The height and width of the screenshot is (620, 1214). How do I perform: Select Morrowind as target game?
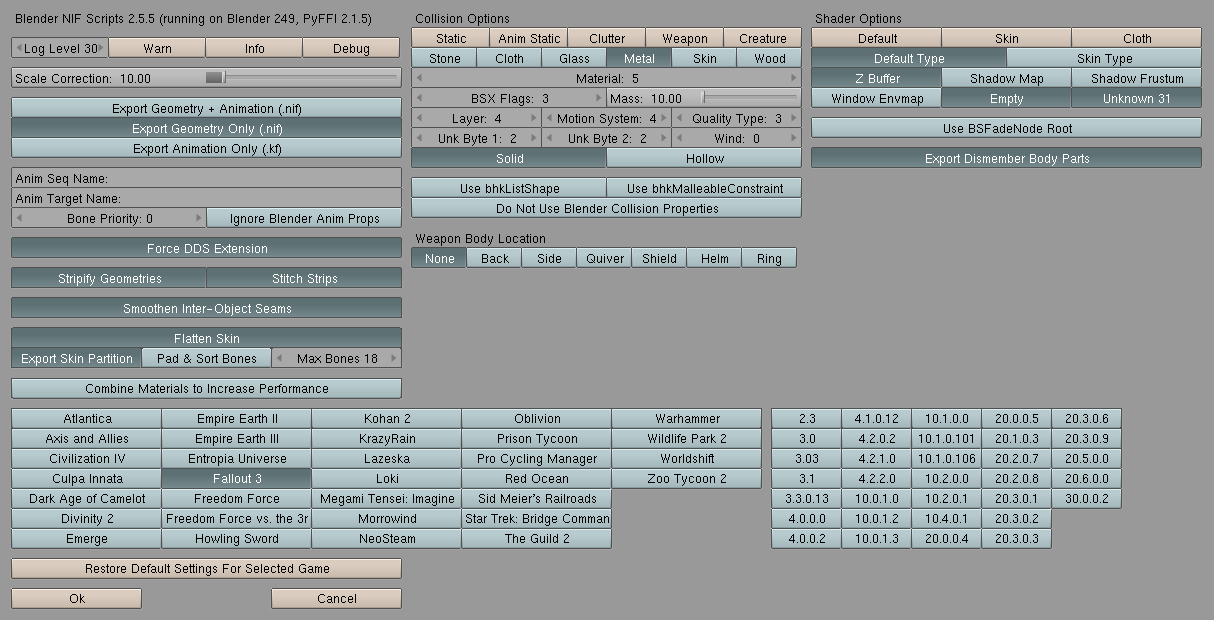pos(387,518)
